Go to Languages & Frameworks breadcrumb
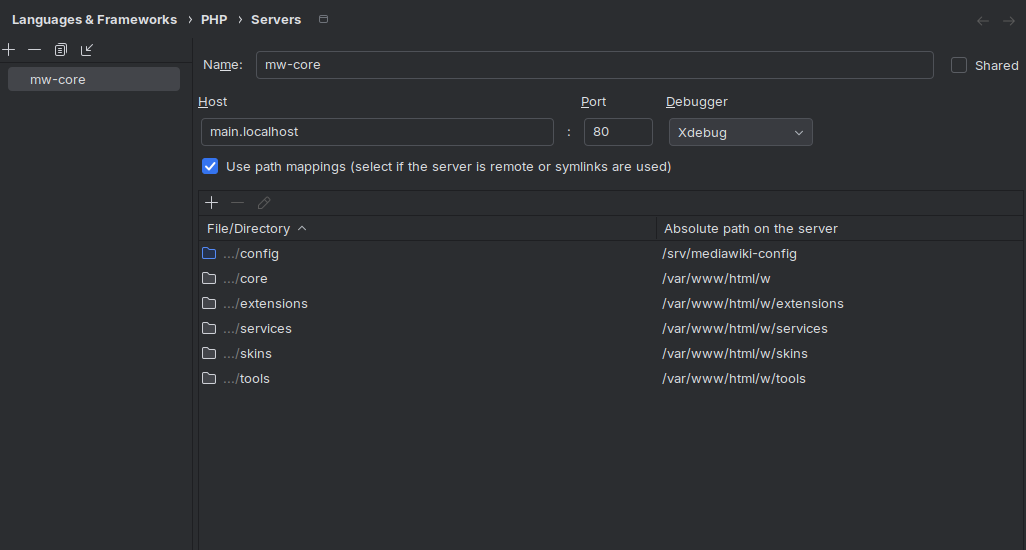The image size is (1026, 550). [94, 19]
